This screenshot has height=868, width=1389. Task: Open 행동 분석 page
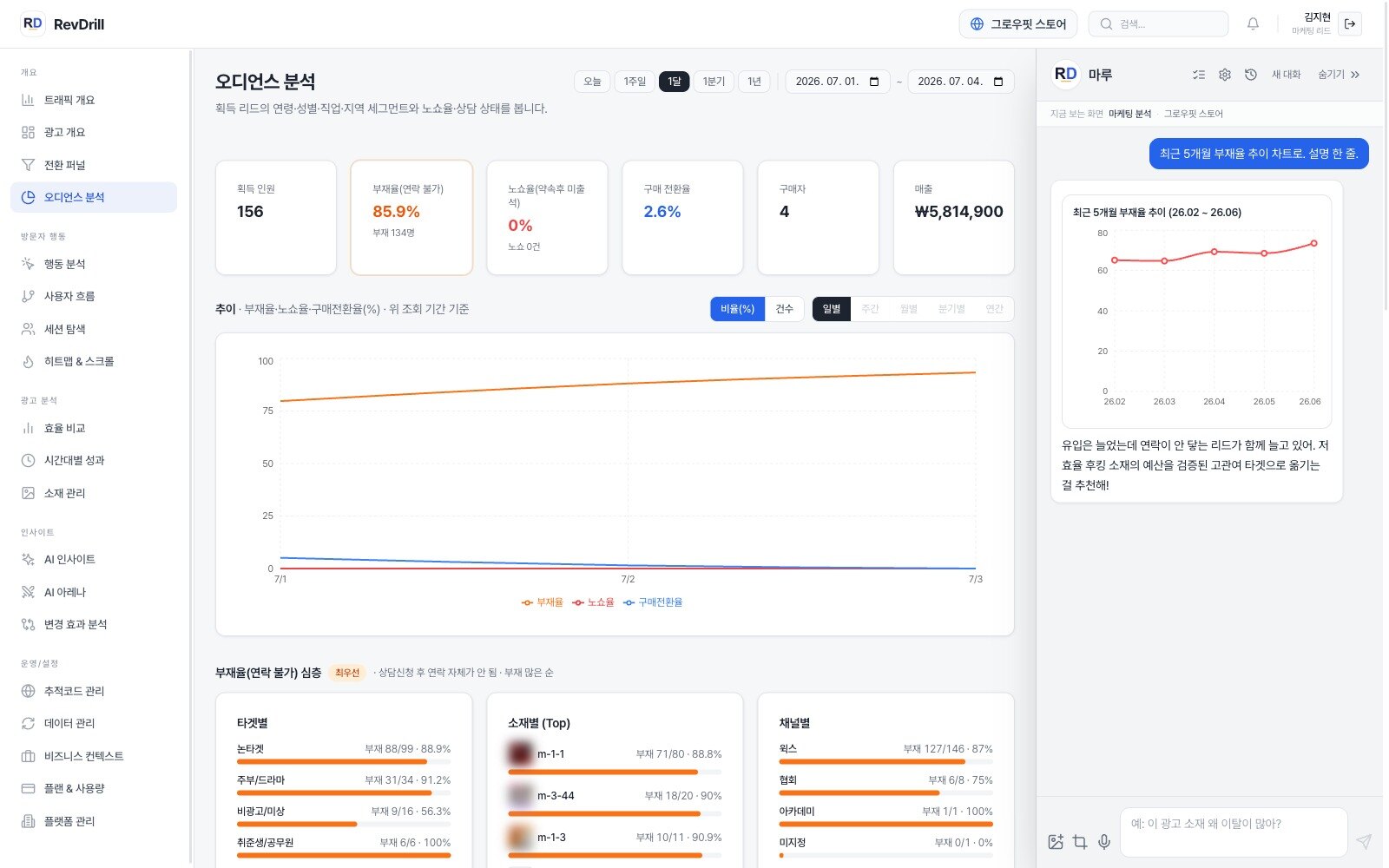[93, 264]
